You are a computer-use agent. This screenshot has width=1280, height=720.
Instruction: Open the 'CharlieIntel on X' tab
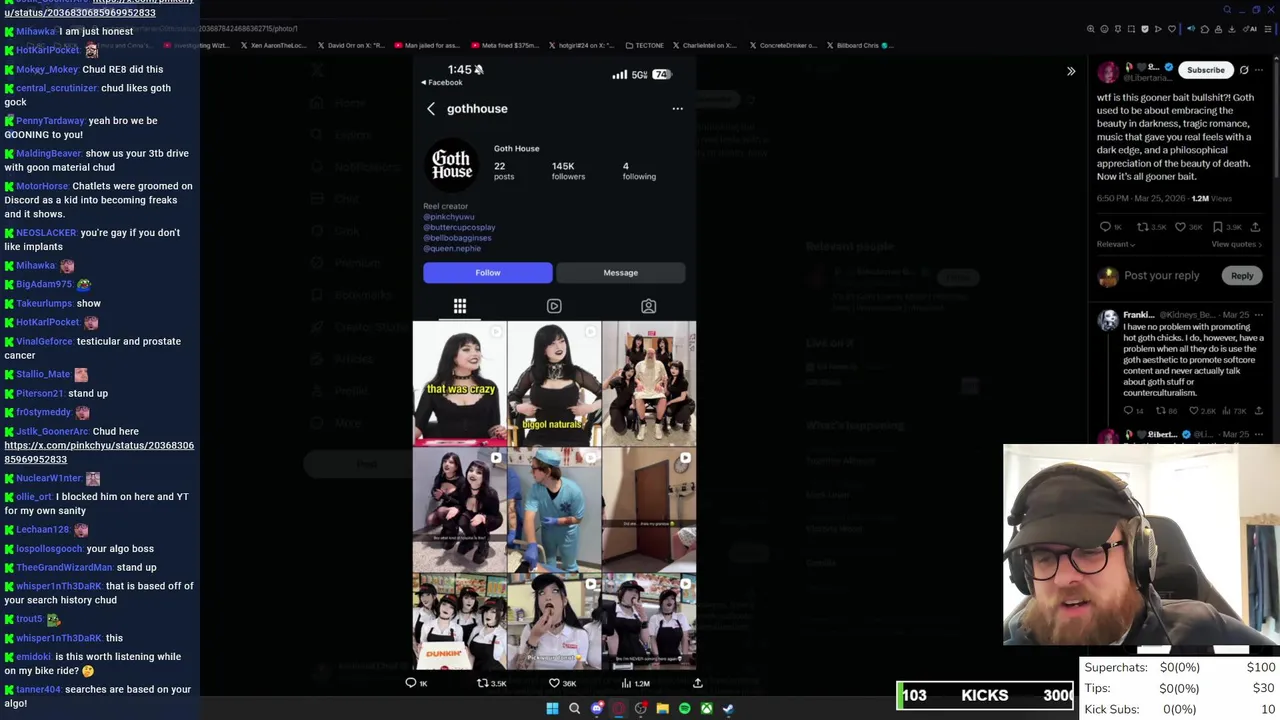[705, 45]
